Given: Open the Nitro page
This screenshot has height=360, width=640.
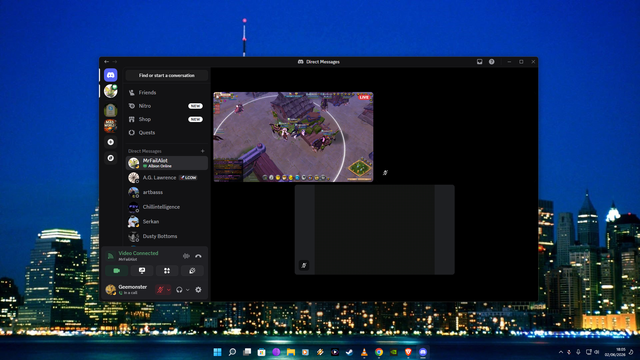Looking at the screenshot, I should (167, 106).
